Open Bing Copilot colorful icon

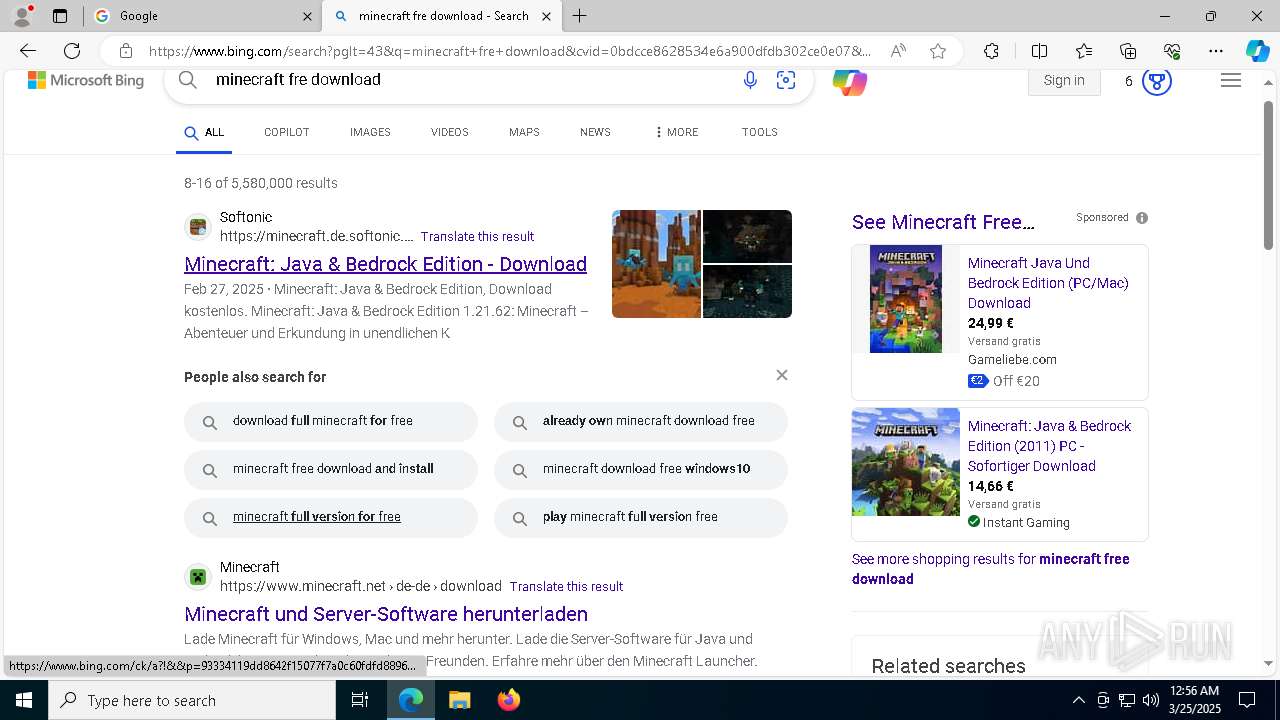[x=850, y=81]
